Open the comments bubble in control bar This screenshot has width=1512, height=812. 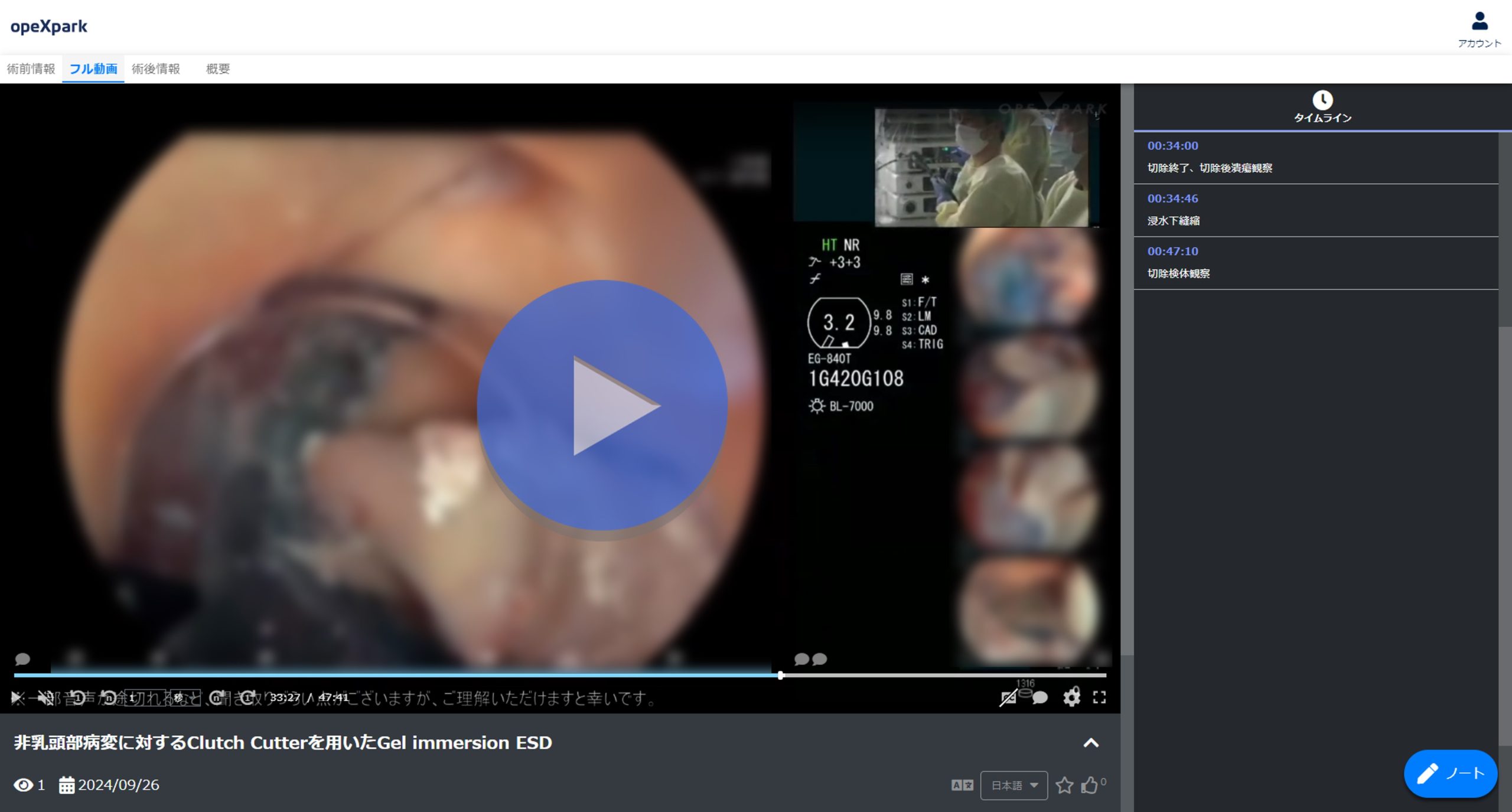pos(1040,698)
